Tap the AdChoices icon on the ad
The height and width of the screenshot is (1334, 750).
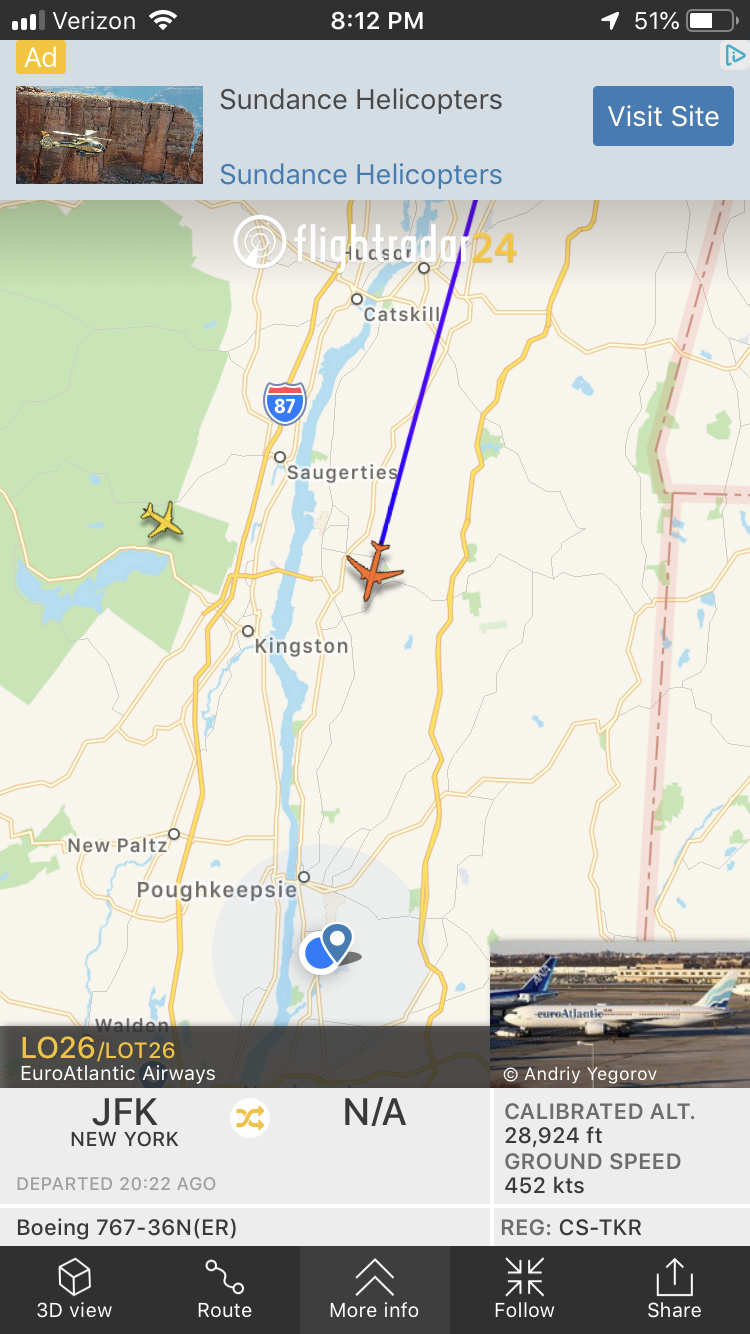click(x=735, y=56)
